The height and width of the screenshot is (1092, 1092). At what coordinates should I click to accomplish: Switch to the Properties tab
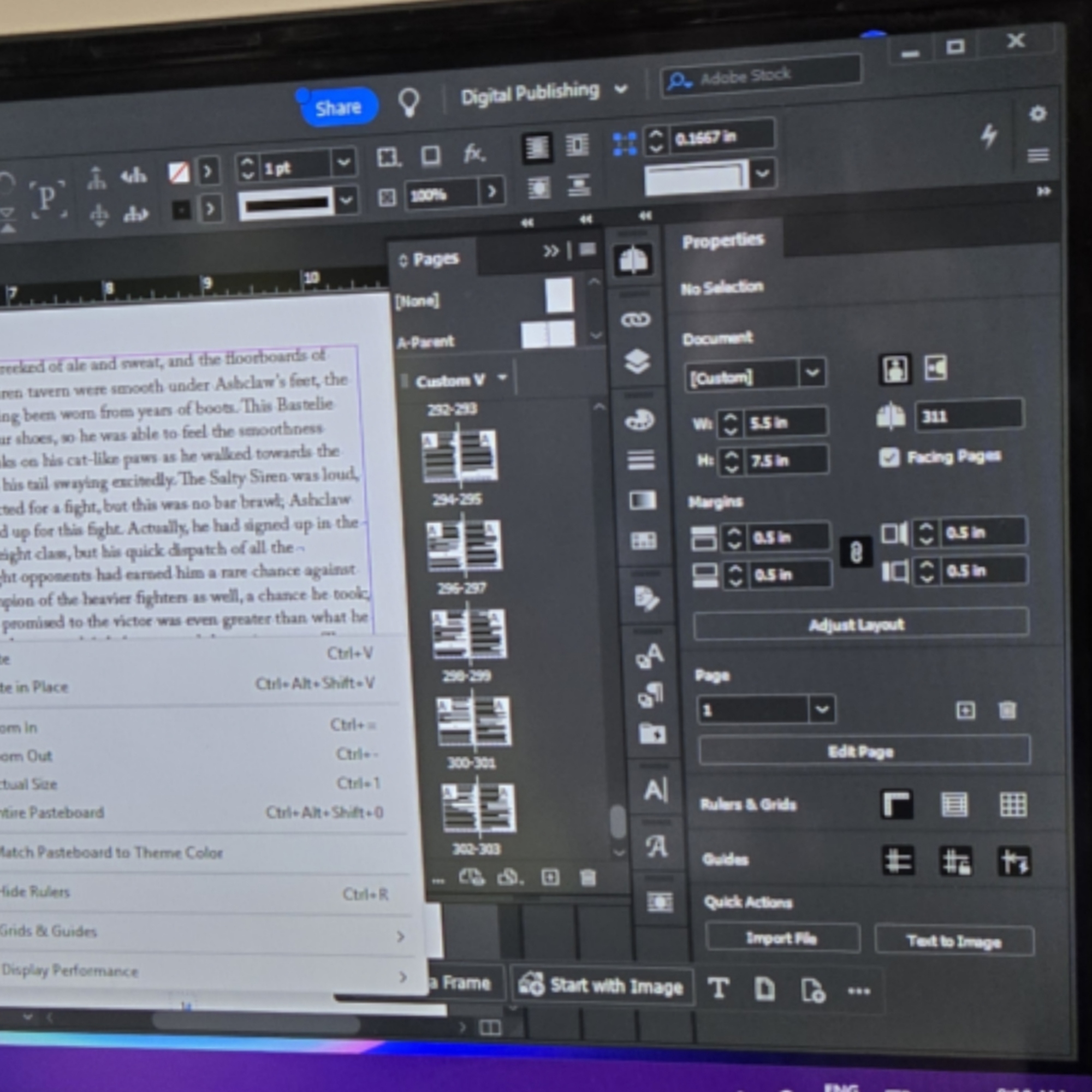click(x=723, y=240)
